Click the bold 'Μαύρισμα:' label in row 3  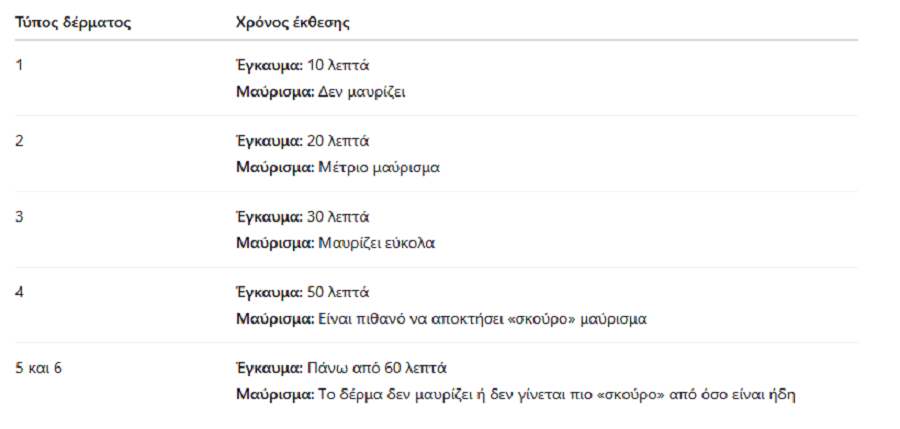point(276,244)
